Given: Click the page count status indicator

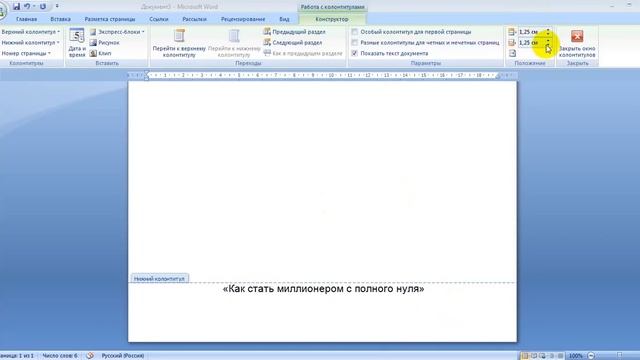Looking at the screenshot, I should (17, 356).
